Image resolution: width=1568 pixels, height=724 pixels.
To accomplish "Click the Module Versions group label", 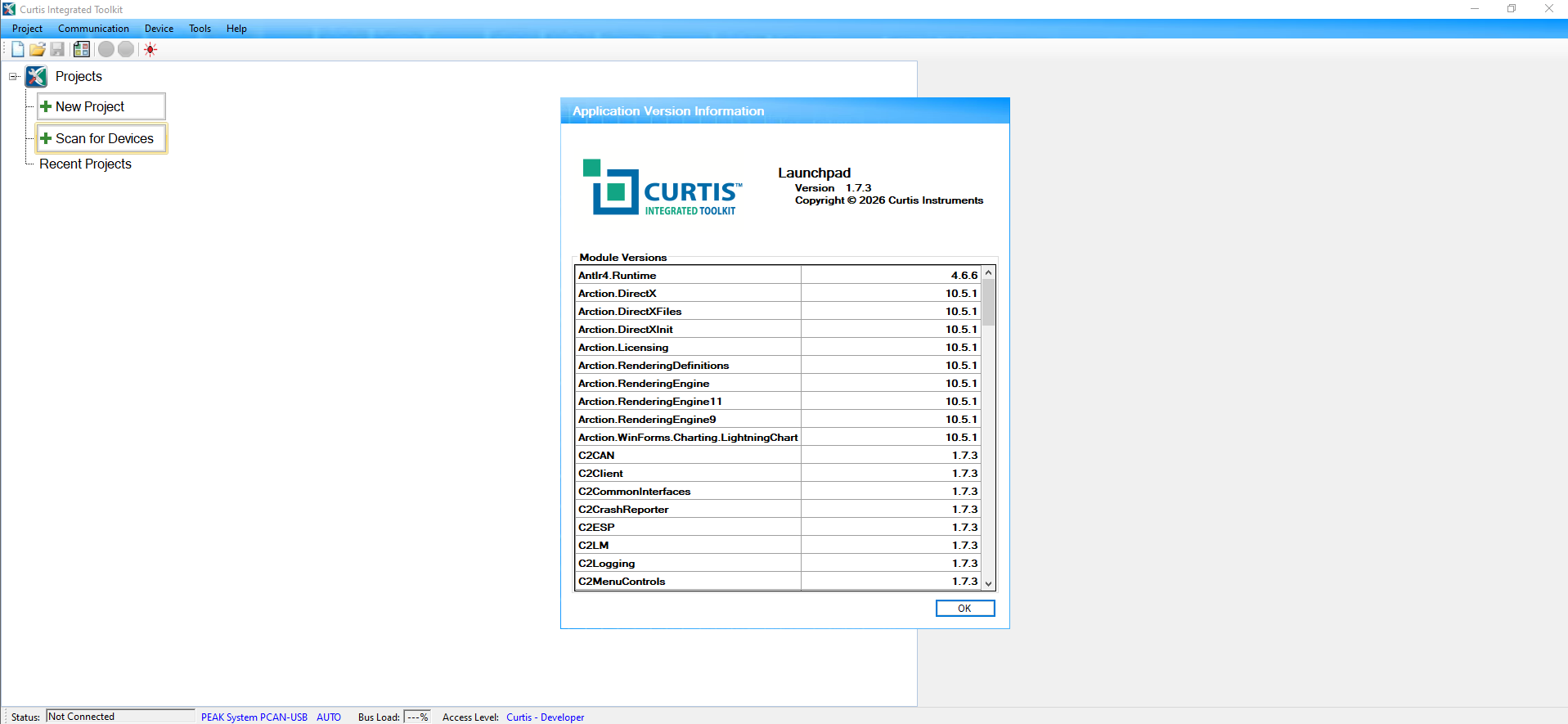I will tap(623, 257).
